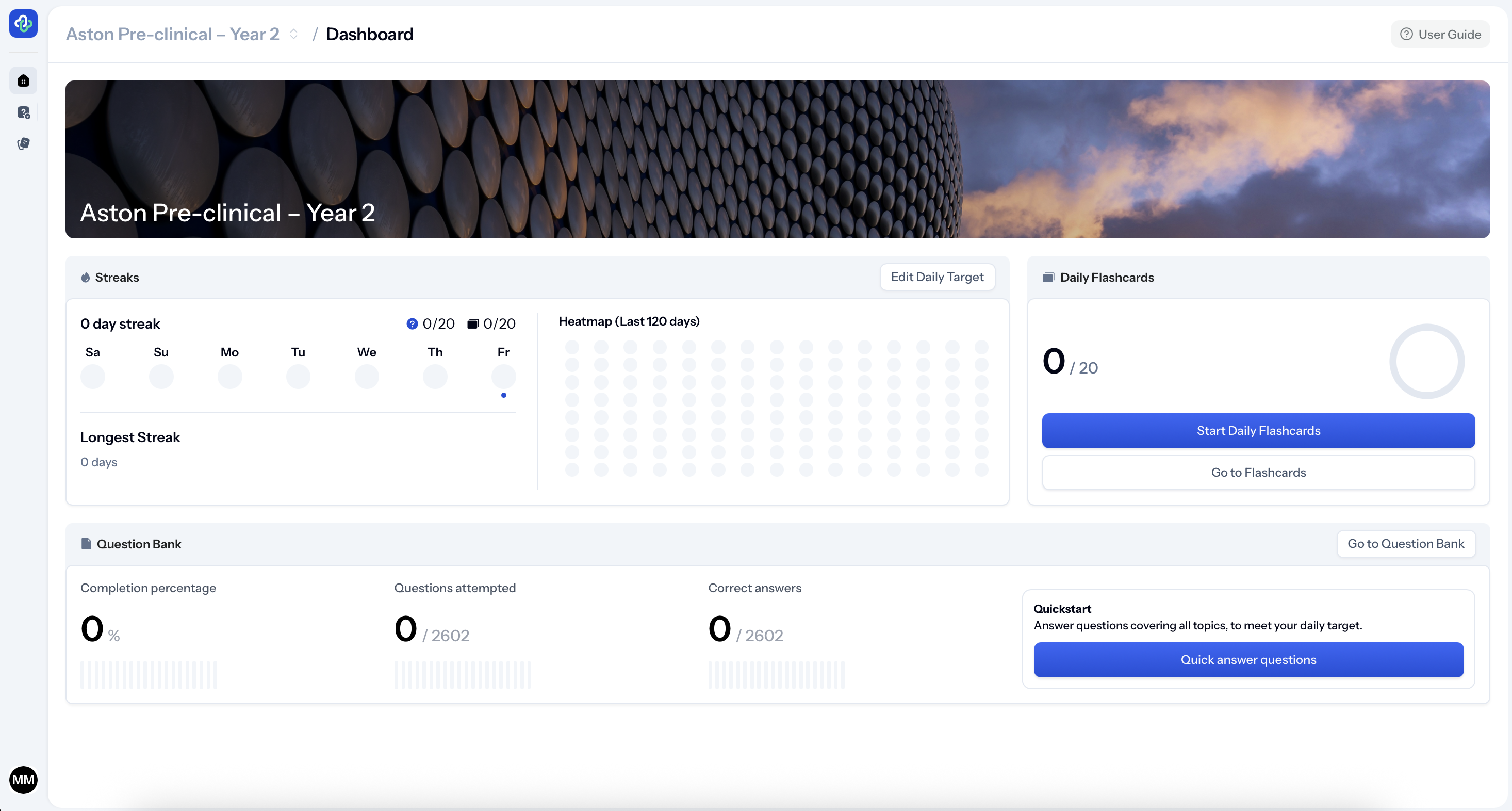Select Saturday's streak day circle
Screen dimensions: 1512x811
(x=93, y=377)
